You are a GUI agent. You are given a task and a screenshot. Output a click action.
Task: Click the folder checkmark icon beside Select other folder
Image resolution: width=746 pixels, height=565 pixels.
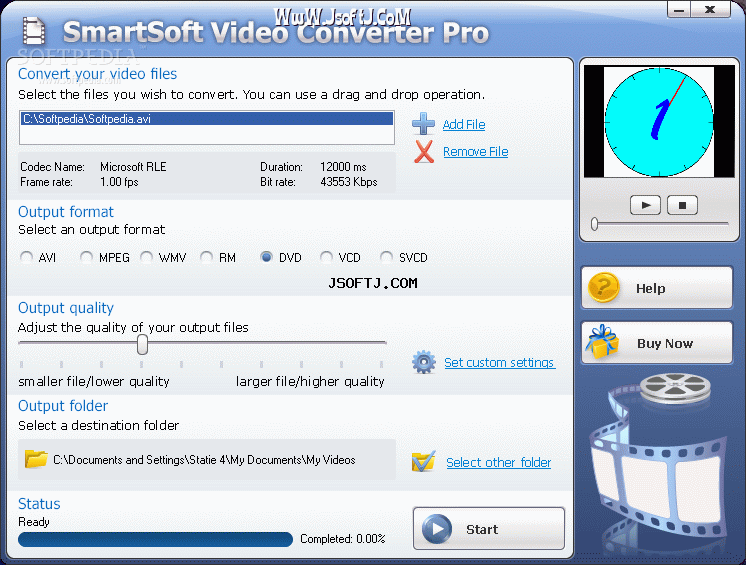(x=423, y=461)
